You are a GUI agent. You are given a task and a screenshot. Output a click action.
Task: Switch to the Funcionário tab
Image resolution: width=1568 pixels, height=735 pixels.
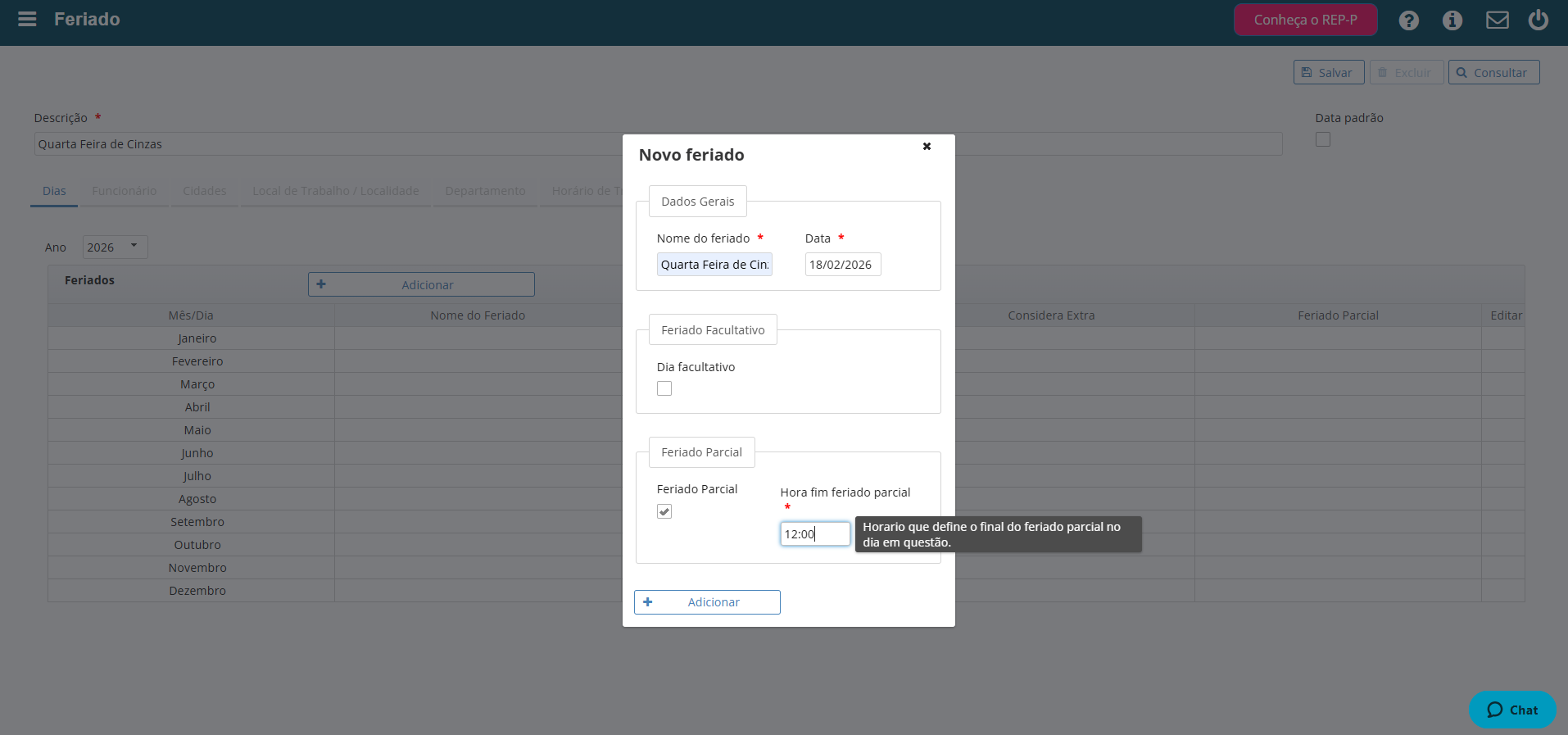(124, 191)
